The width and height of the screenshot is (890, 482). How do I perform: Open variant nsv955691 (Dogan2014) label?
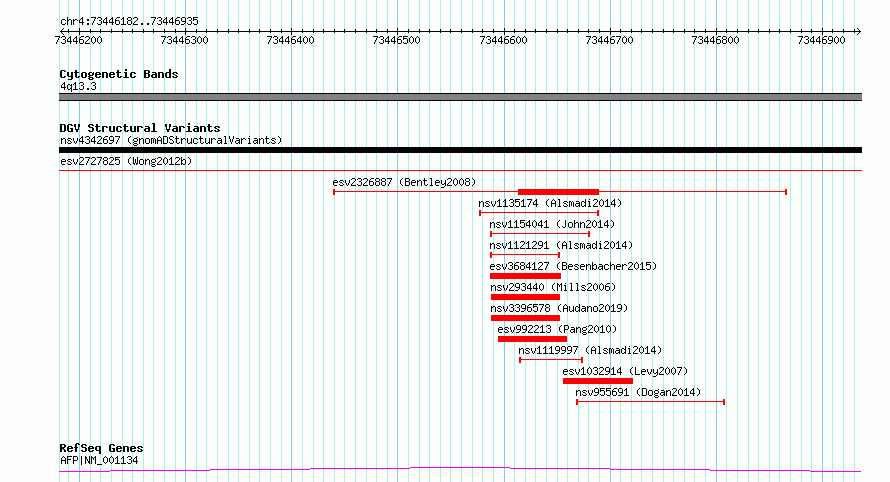click(x=638, y=392)
